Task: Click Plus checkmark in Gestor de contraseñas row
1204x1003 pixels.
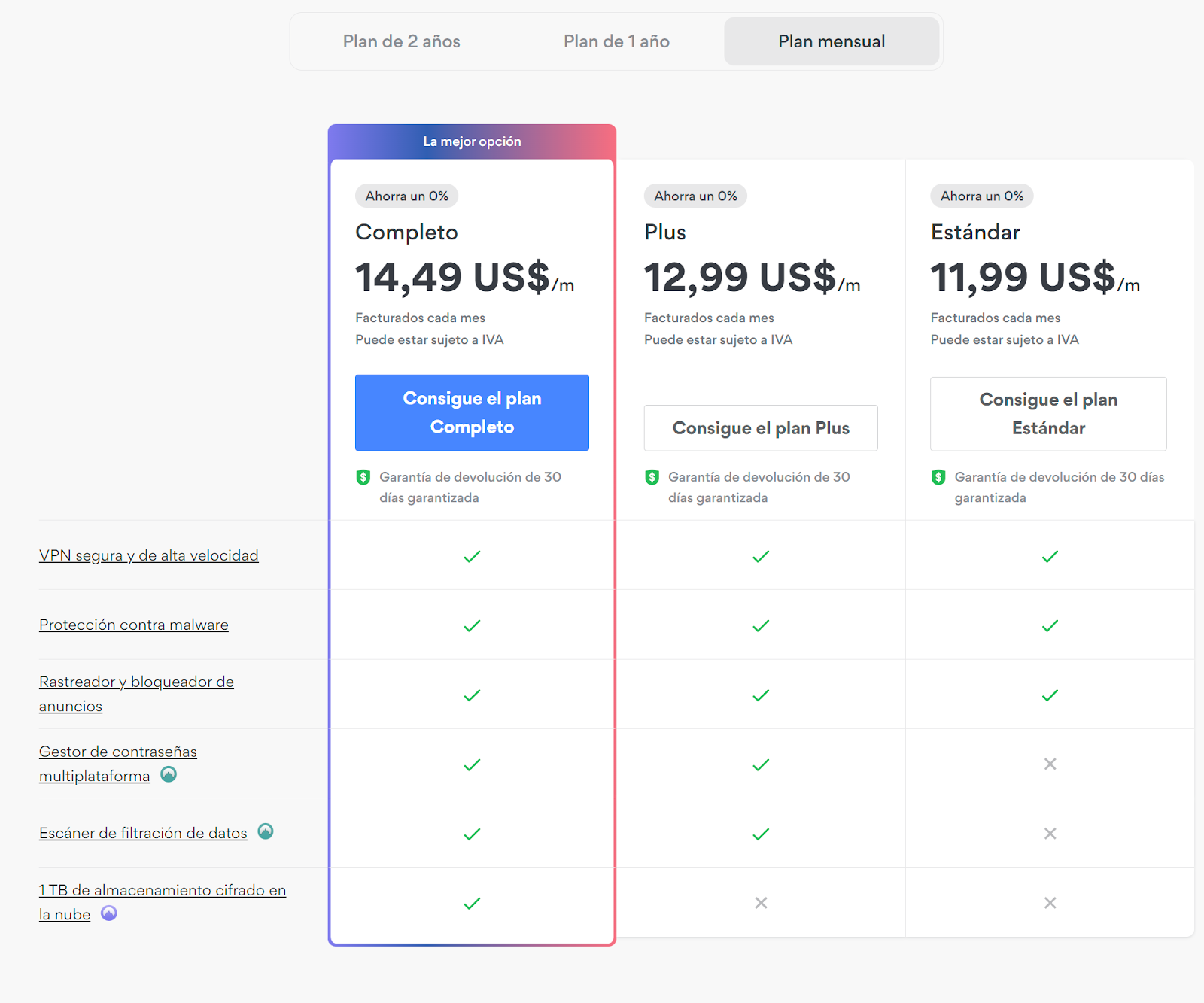Action: [761, 764]
